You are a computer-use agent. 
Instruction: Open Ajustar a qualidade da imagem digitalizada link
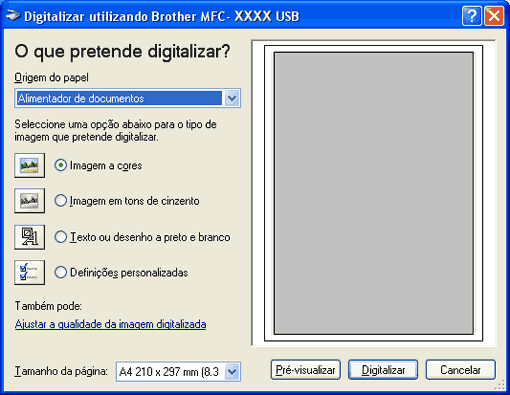110,324
